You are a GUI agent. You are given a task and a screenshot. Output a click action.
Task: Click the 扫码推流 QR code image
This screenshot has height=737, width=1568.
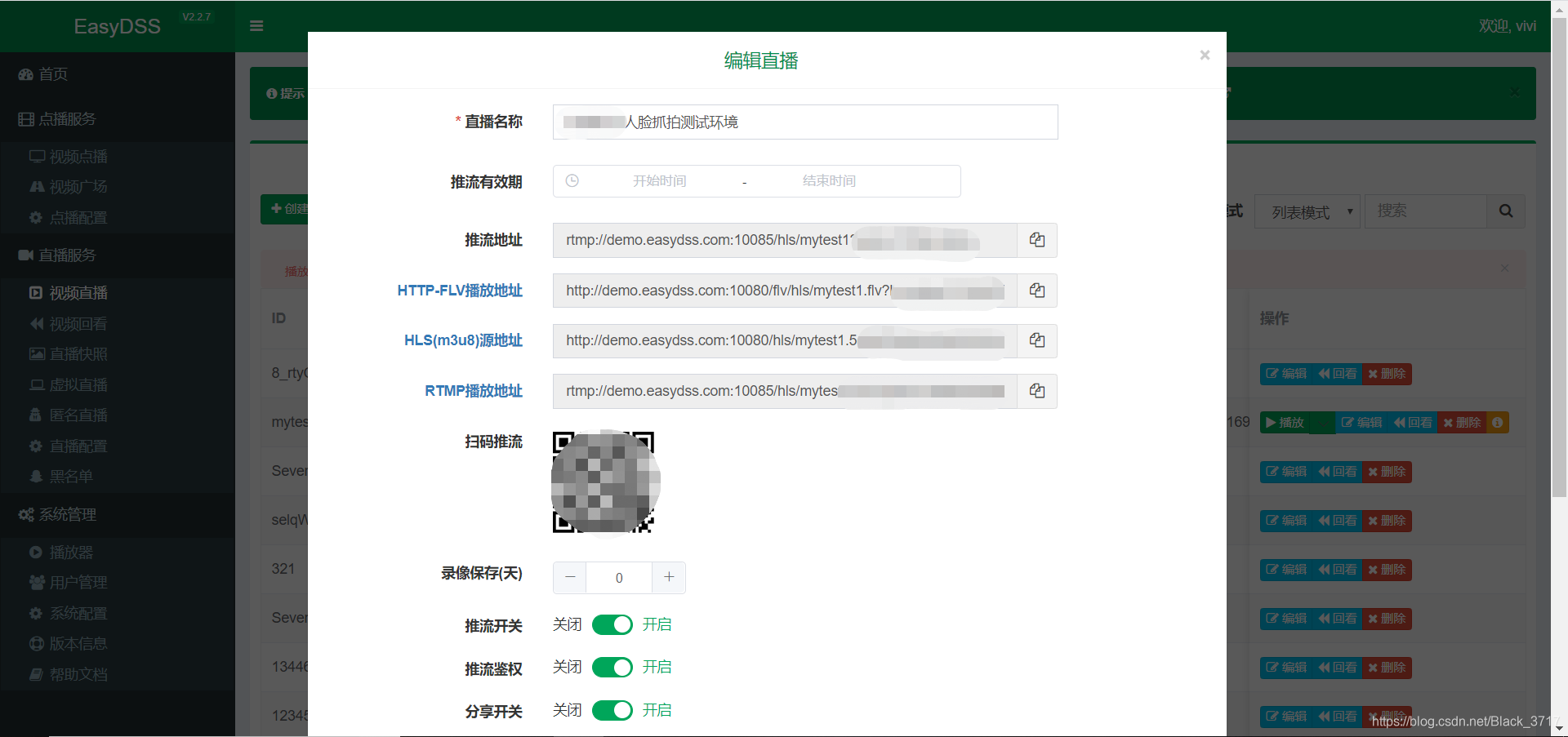604,482
